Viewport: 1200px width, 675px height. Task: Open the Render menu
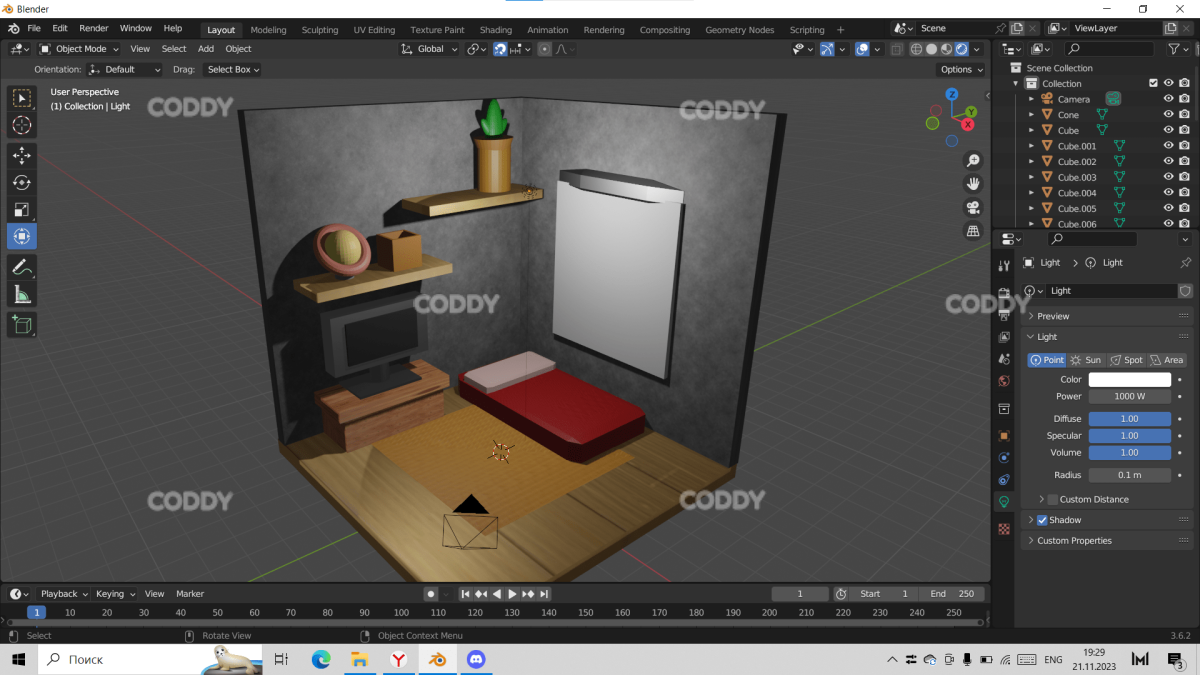coord(93,29)
